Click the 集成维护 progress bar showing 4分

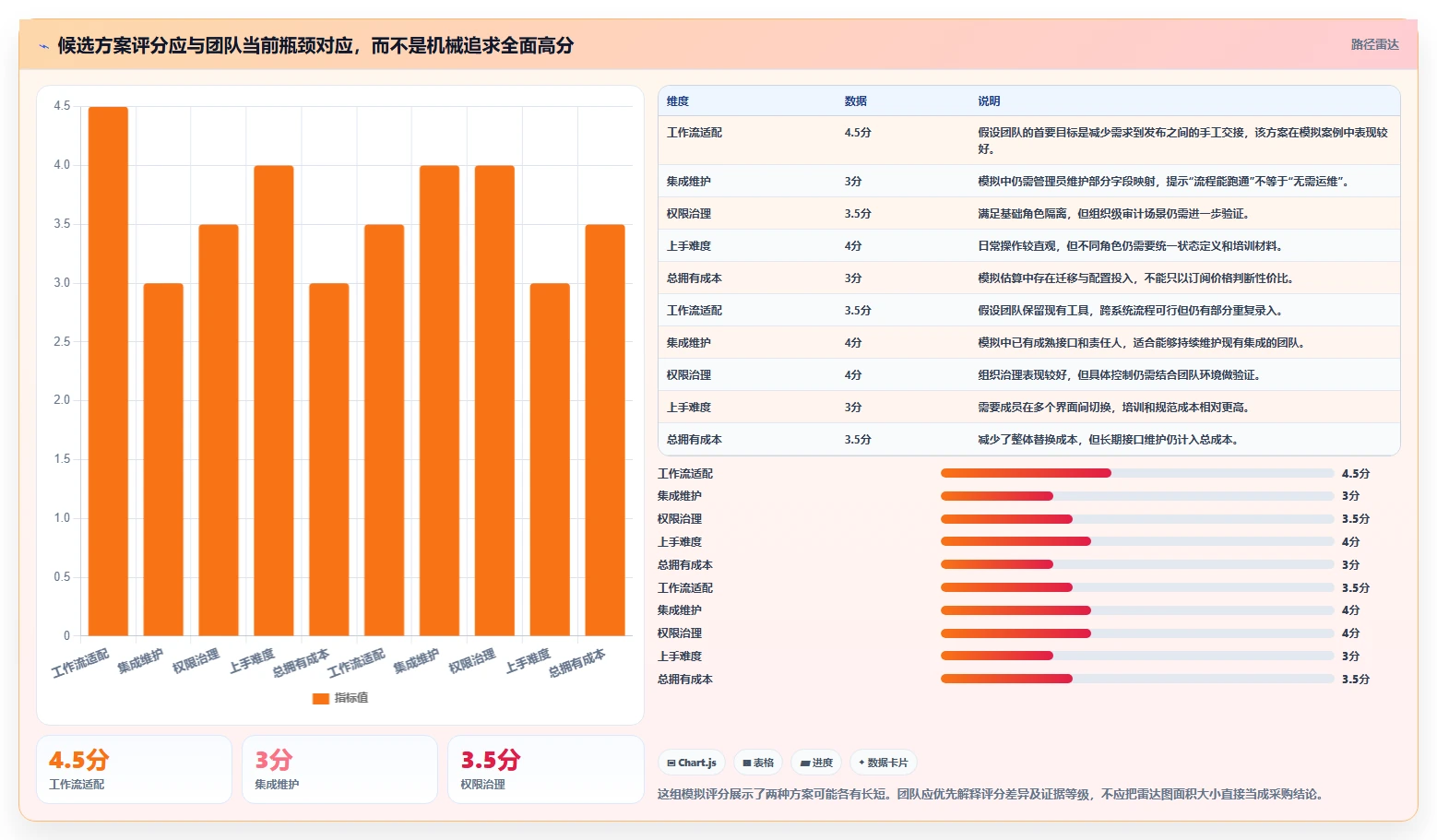[1137, 610]
